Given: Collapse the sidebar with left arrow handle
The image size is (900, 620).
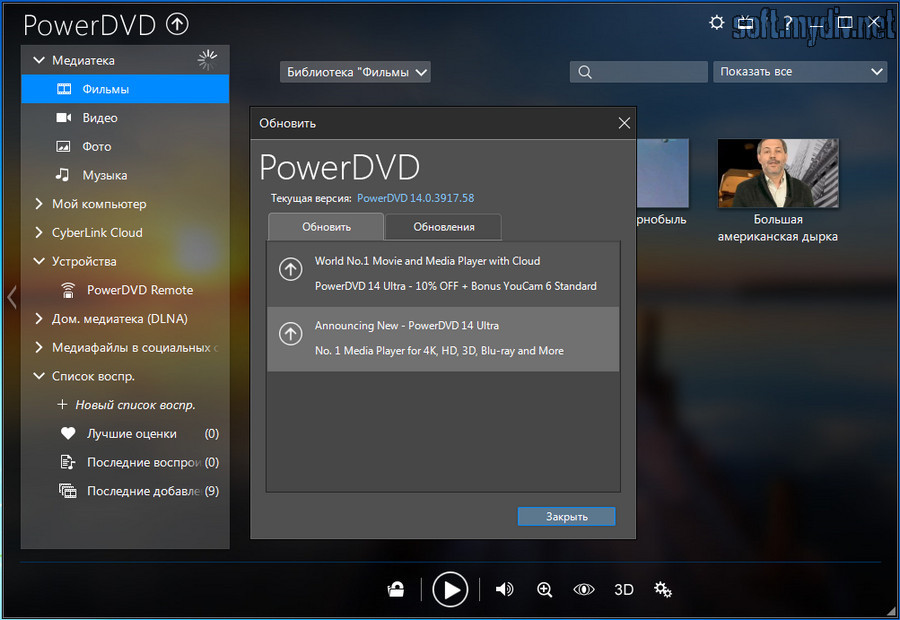Looking at the screenshot, I should pyautogui.click(x=11, y=297).
